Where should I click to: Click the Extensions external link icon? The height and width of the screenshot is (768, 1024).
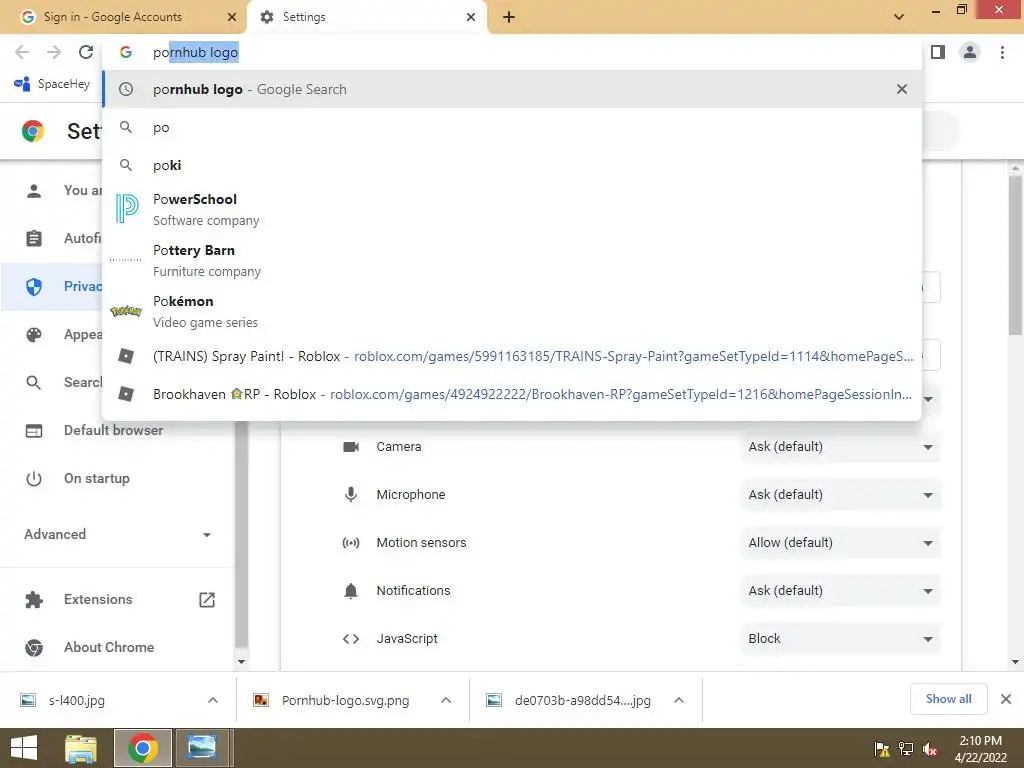click(206, 600)
